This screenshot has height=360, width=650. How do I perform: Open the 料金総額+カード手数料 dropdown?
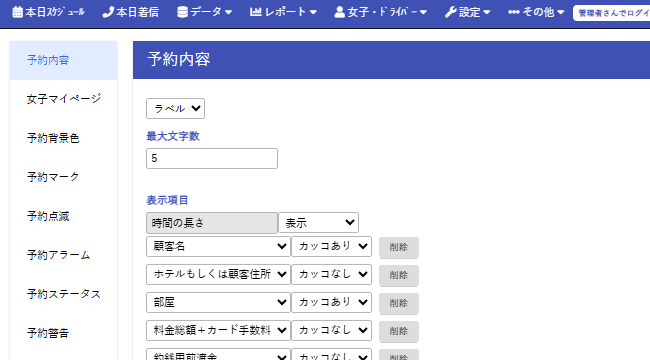point(218,331)
